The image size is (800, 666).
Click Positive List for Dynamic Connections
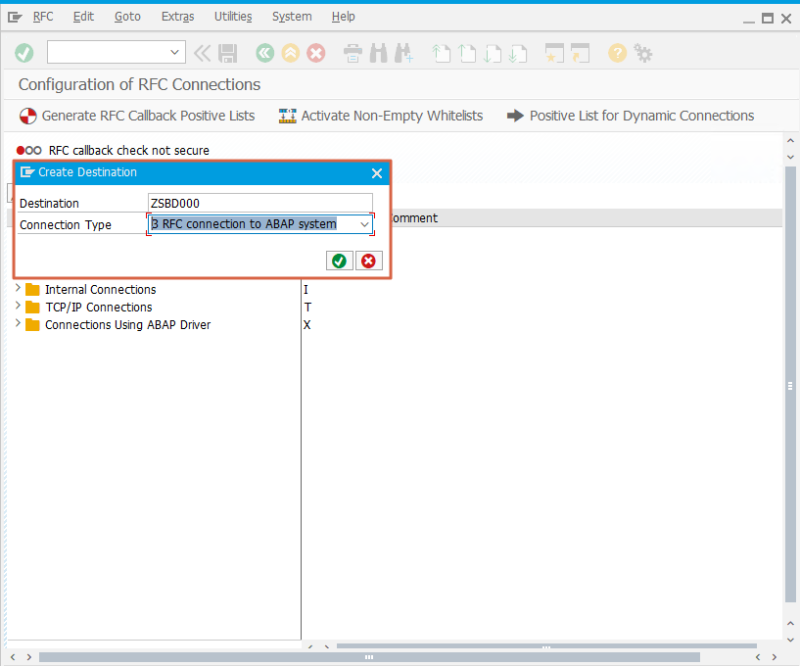[x=631, y=116]
